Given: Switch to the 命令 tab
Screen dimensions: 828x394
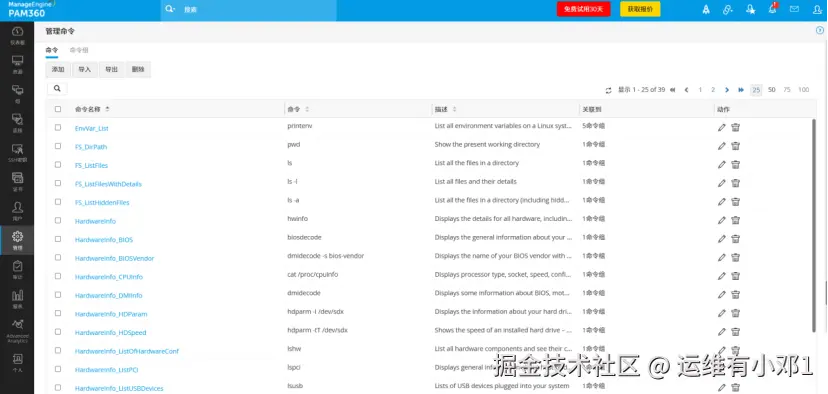Looking at the screenshot, I should [x=52, y=51].
